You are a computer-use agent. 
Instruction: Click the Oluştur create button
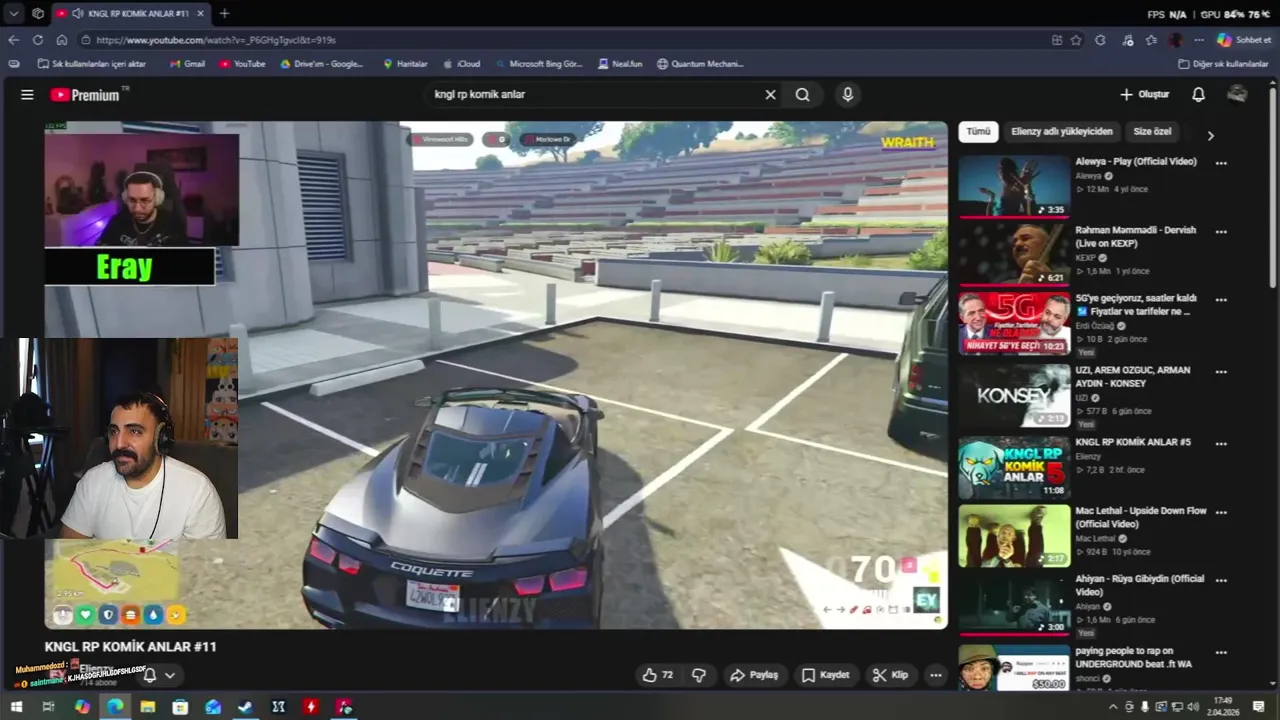pos(1144,95)
